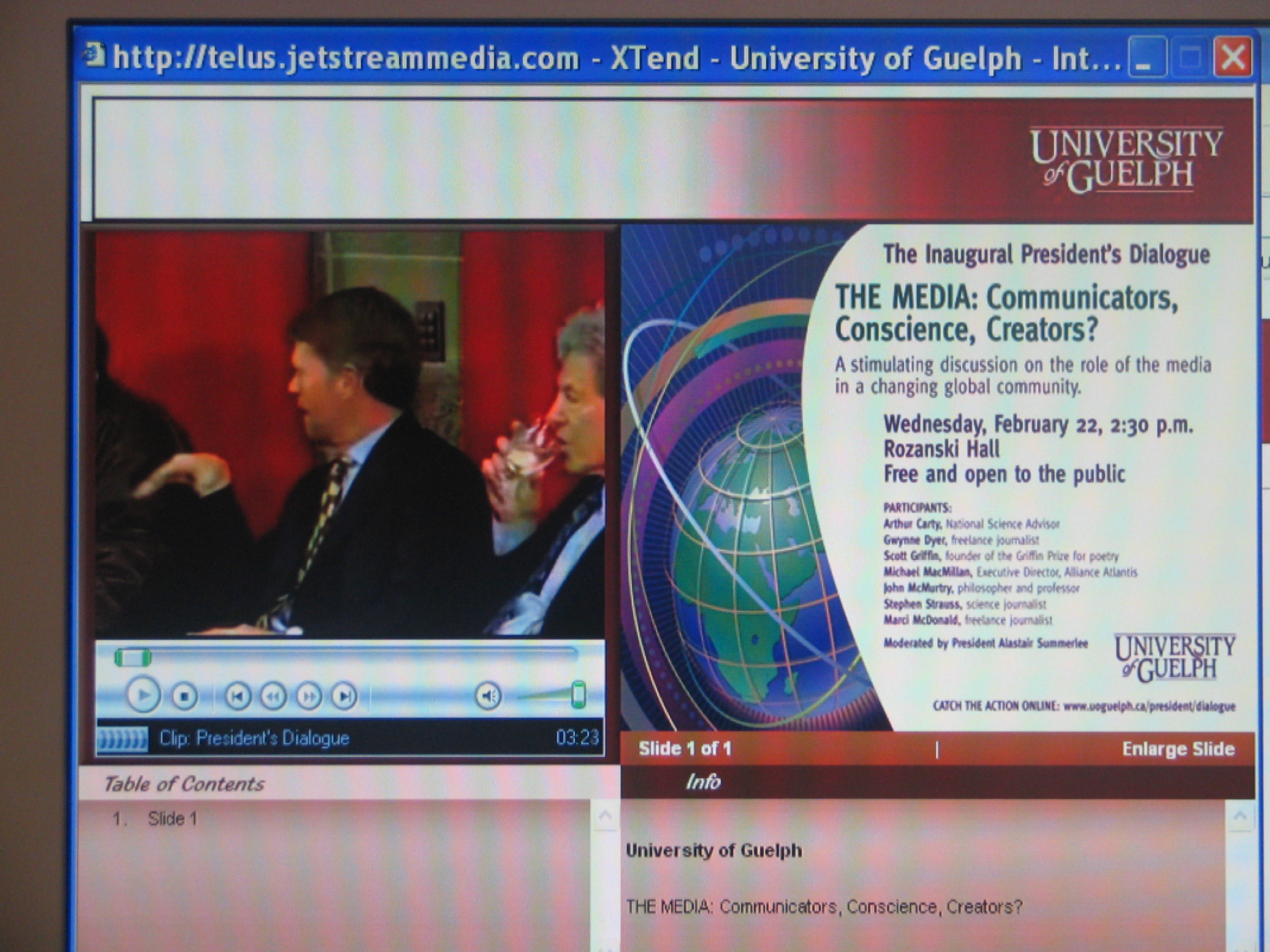The image size is (1270, 952).
Task: Click the browser page icon in title bar
Action: 94,55
